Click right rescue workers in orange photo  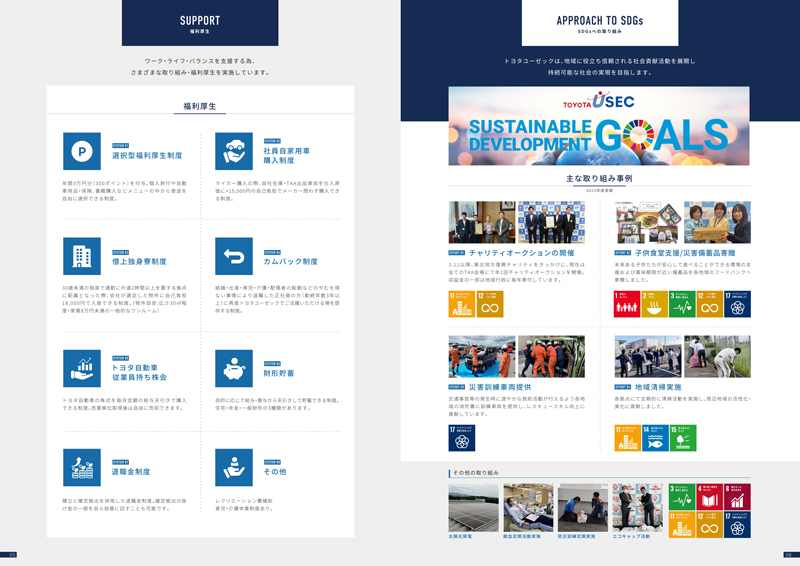pos(552,356)
